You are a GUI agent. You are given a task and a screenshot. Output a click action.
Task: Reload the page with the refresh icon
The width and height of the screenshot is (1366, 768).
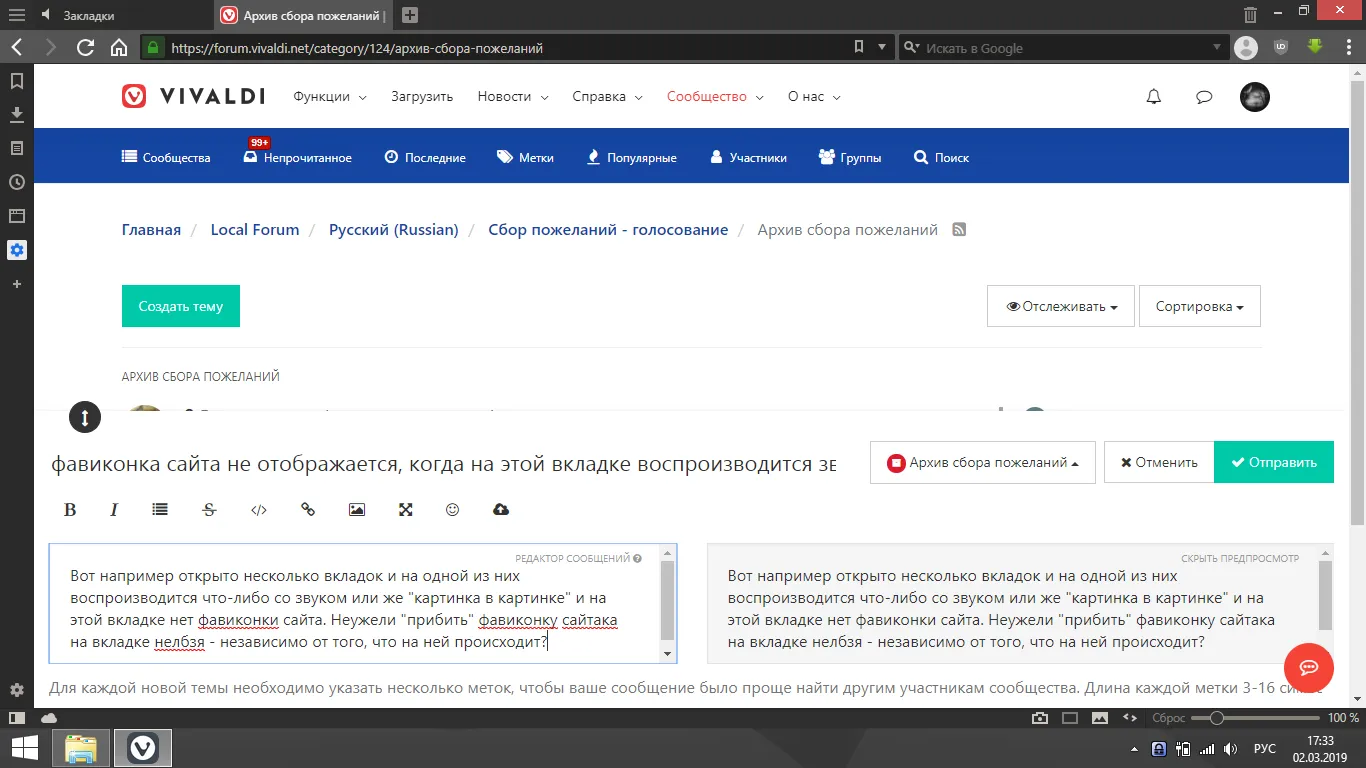pos(85,47)
